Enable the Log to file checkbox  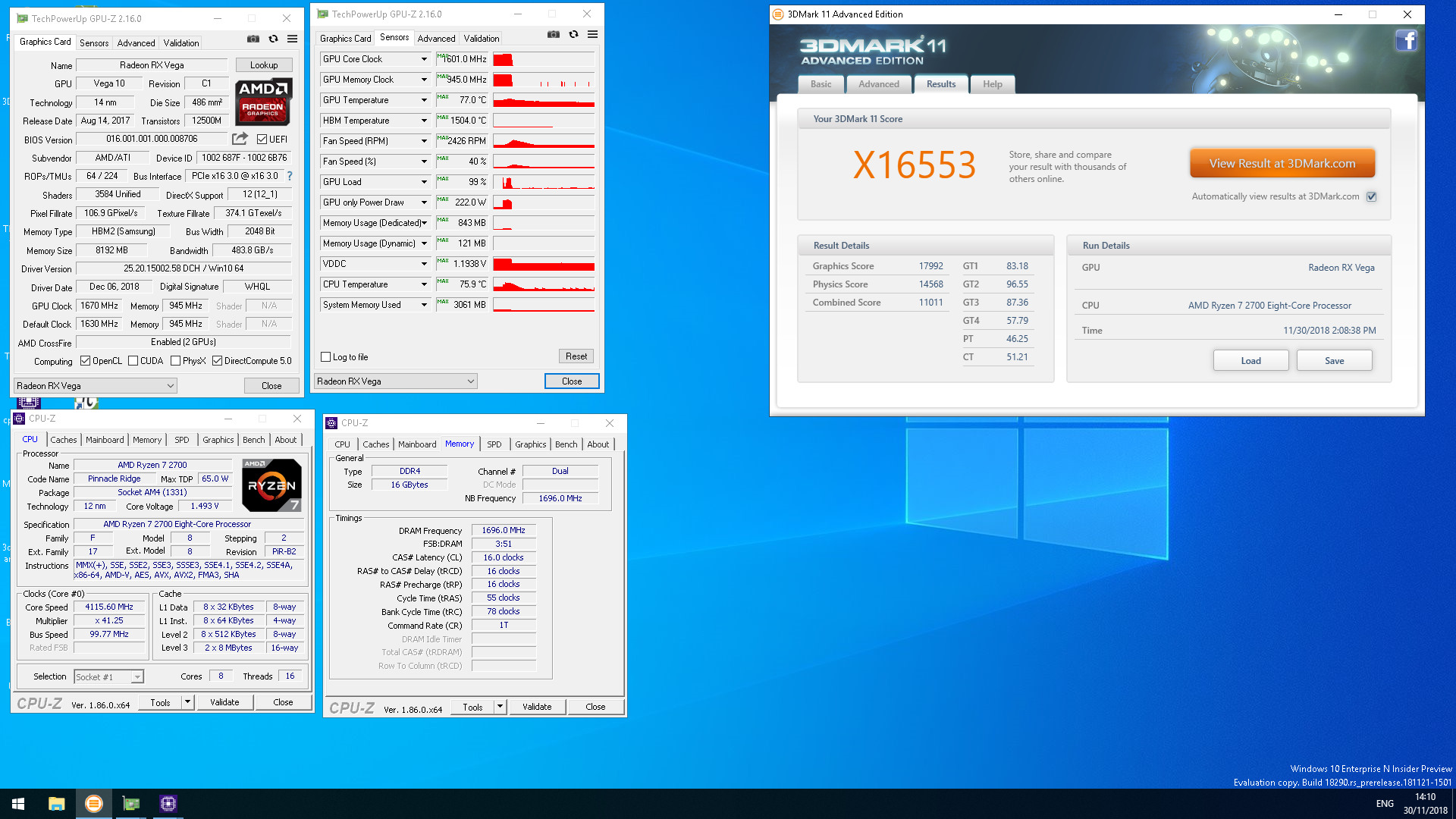[326, 357]
